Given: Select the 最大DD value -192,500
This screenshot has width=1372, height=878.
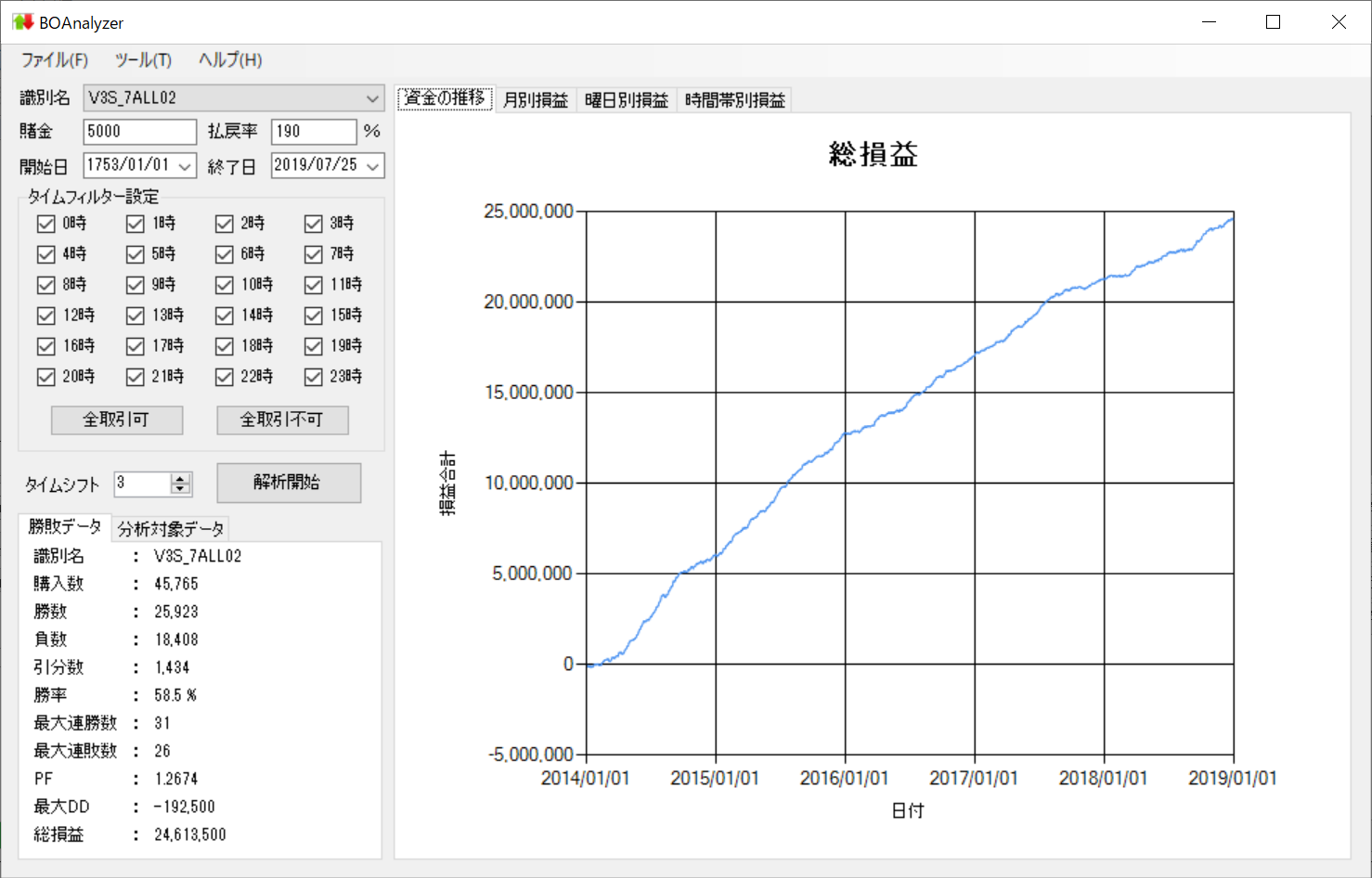Looking at the screenshot, I should 184,807.
